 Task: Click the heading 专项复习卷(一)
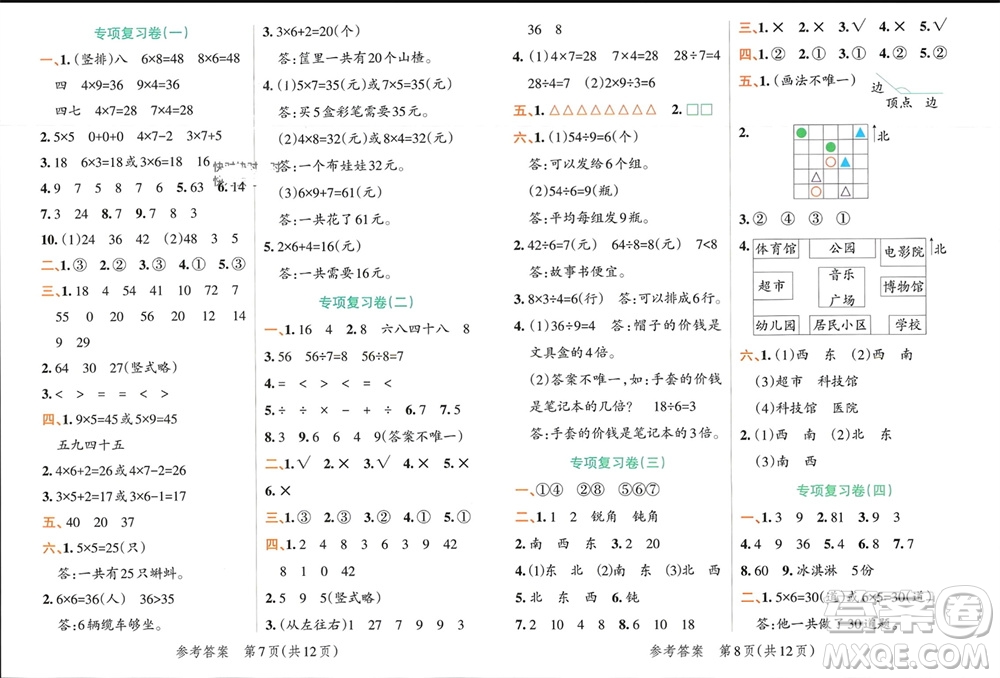pyautogui.click(x=141, y=33)
